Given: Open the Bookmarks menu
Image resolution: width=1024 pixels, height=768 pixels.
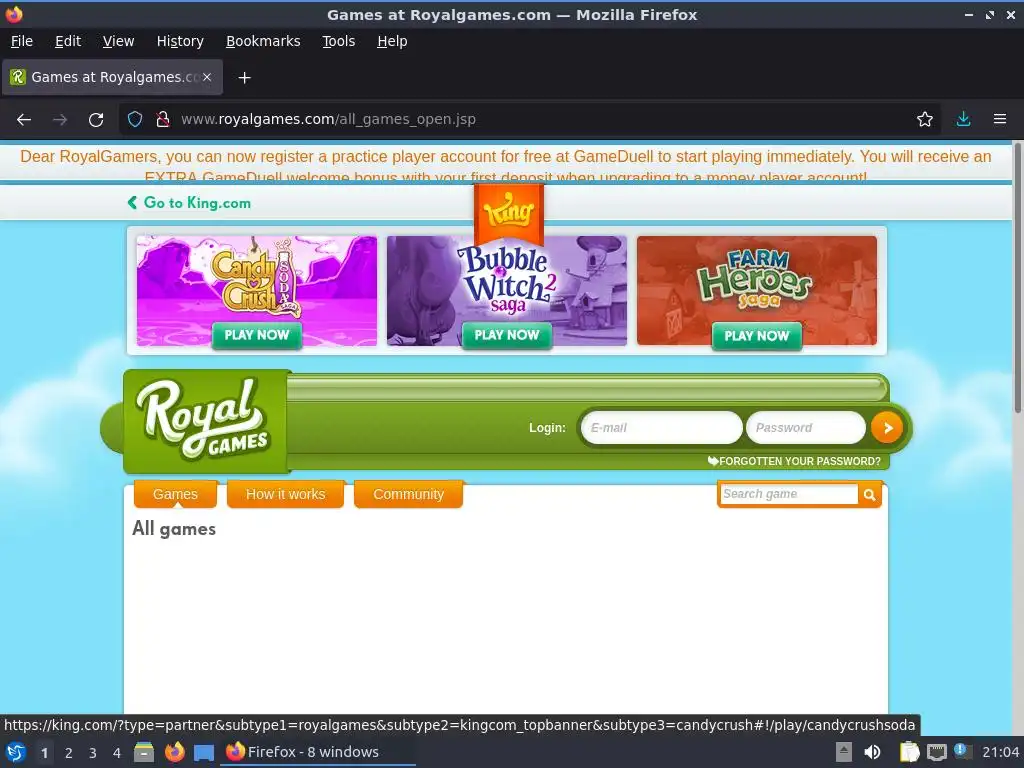Looking at the screenshot, I should tap(263, 41).
